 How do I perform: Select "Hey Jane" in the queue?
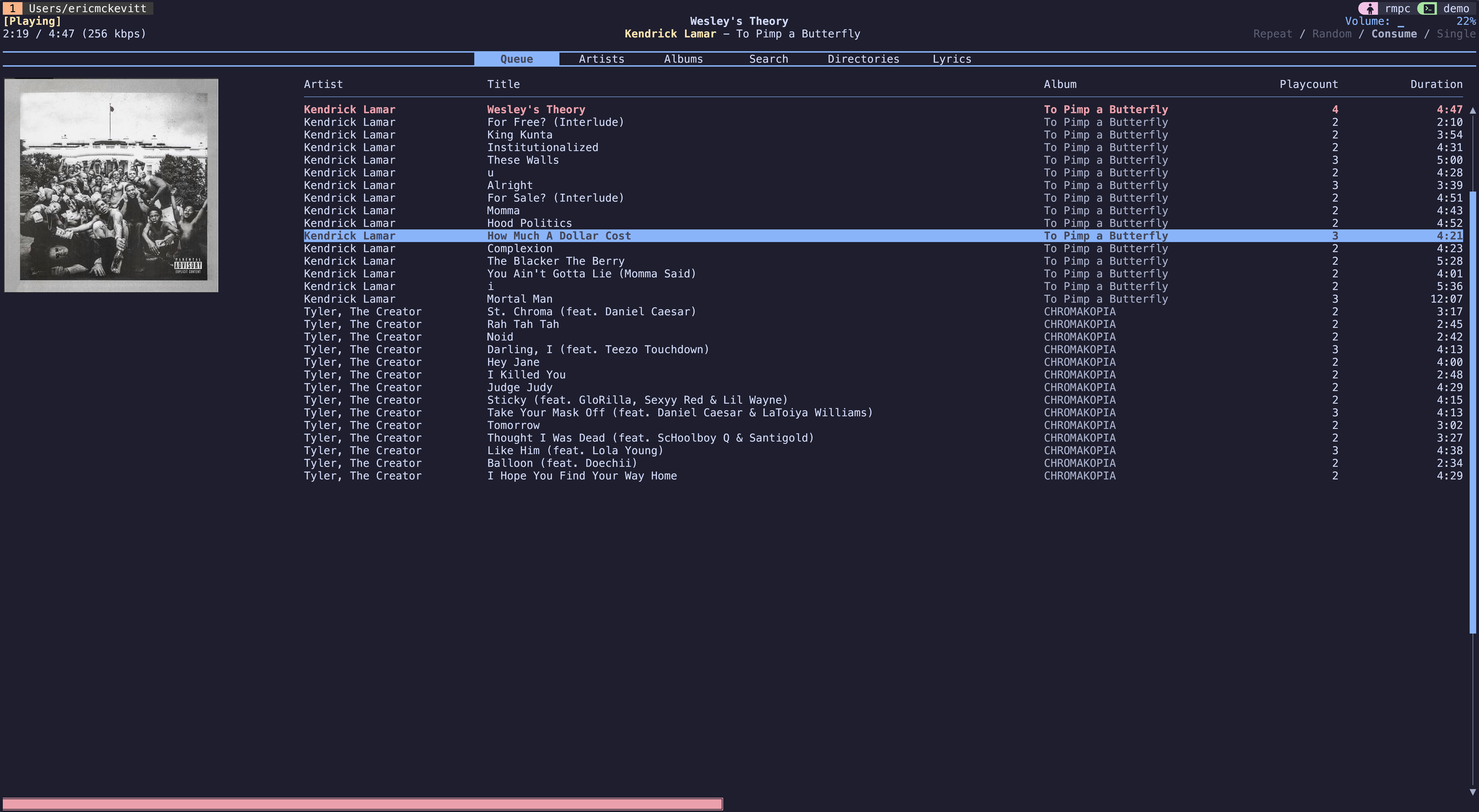tap(883, 362)
